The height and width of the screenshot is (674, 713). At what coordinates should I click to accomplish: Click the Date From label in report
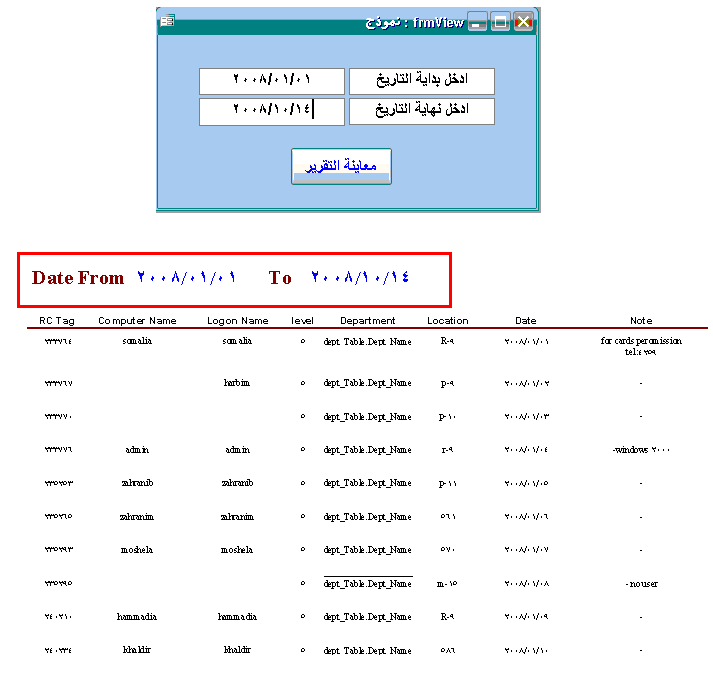coord(78,278)
